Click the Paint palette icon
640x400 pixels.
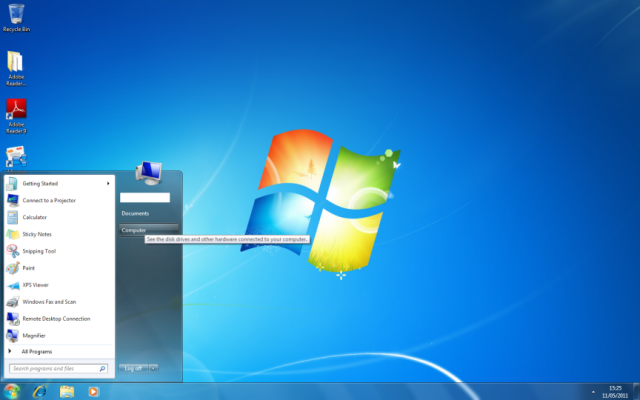(x=12, y=268)
